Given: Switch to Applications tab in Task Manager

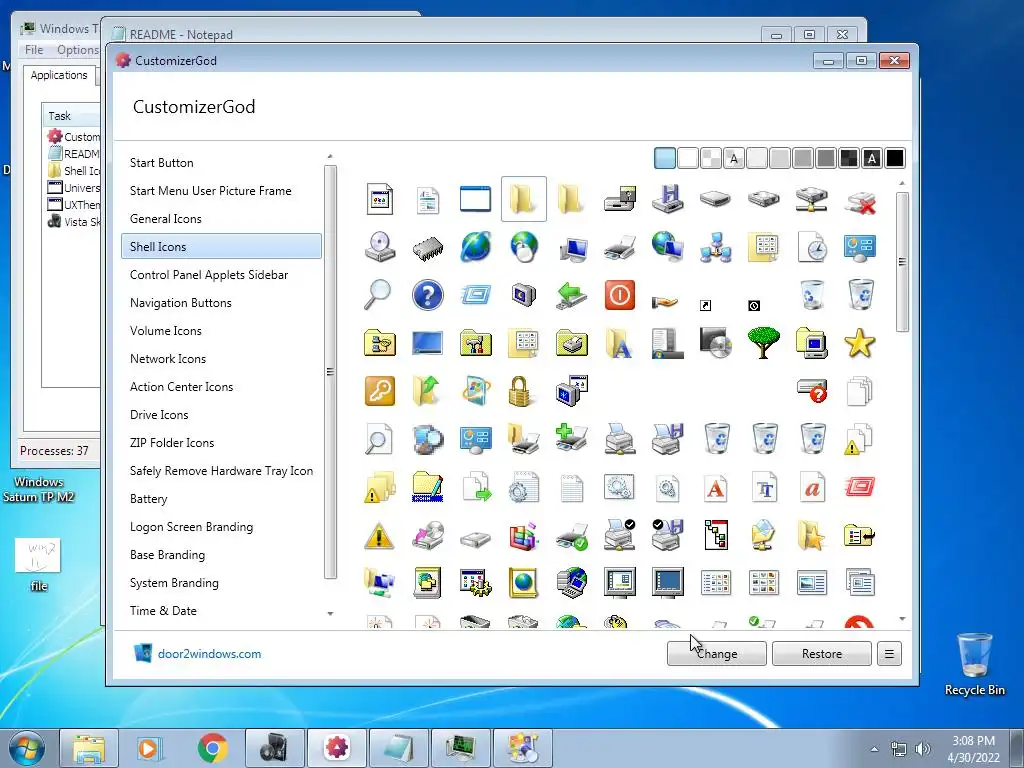Looking at the screenshot, I should [59, 75].
